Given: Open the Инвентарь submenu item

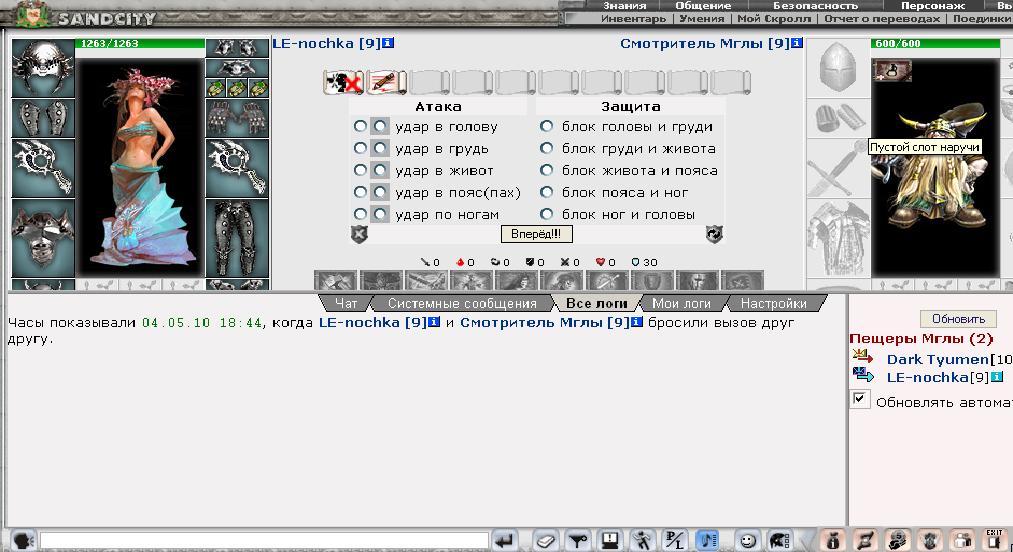Looking at the screenshot, I should 633,19.
